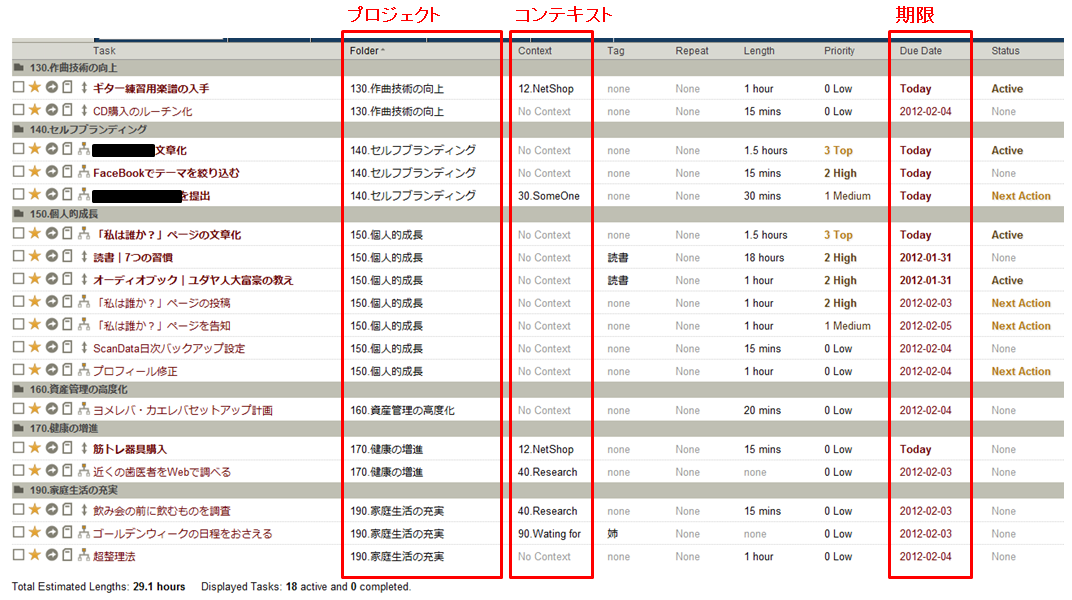Viewport: 1072px width, 600px height.
Task: Click the up-down drag icon for ScanData日次バックアップ設定
Action: [x=84, y=348]
